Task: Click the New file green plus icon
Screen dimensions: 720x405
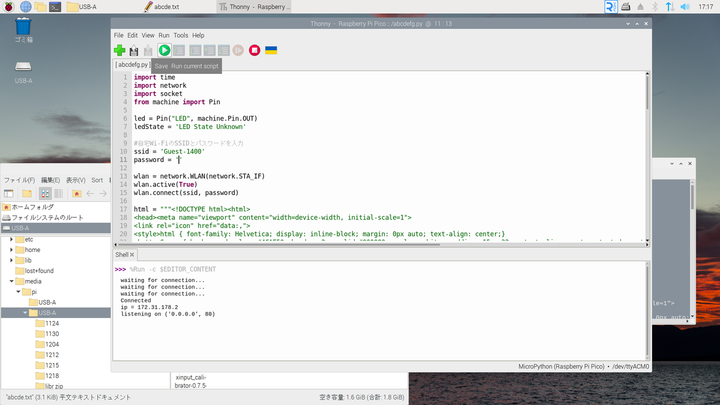Action: point(120,50)
